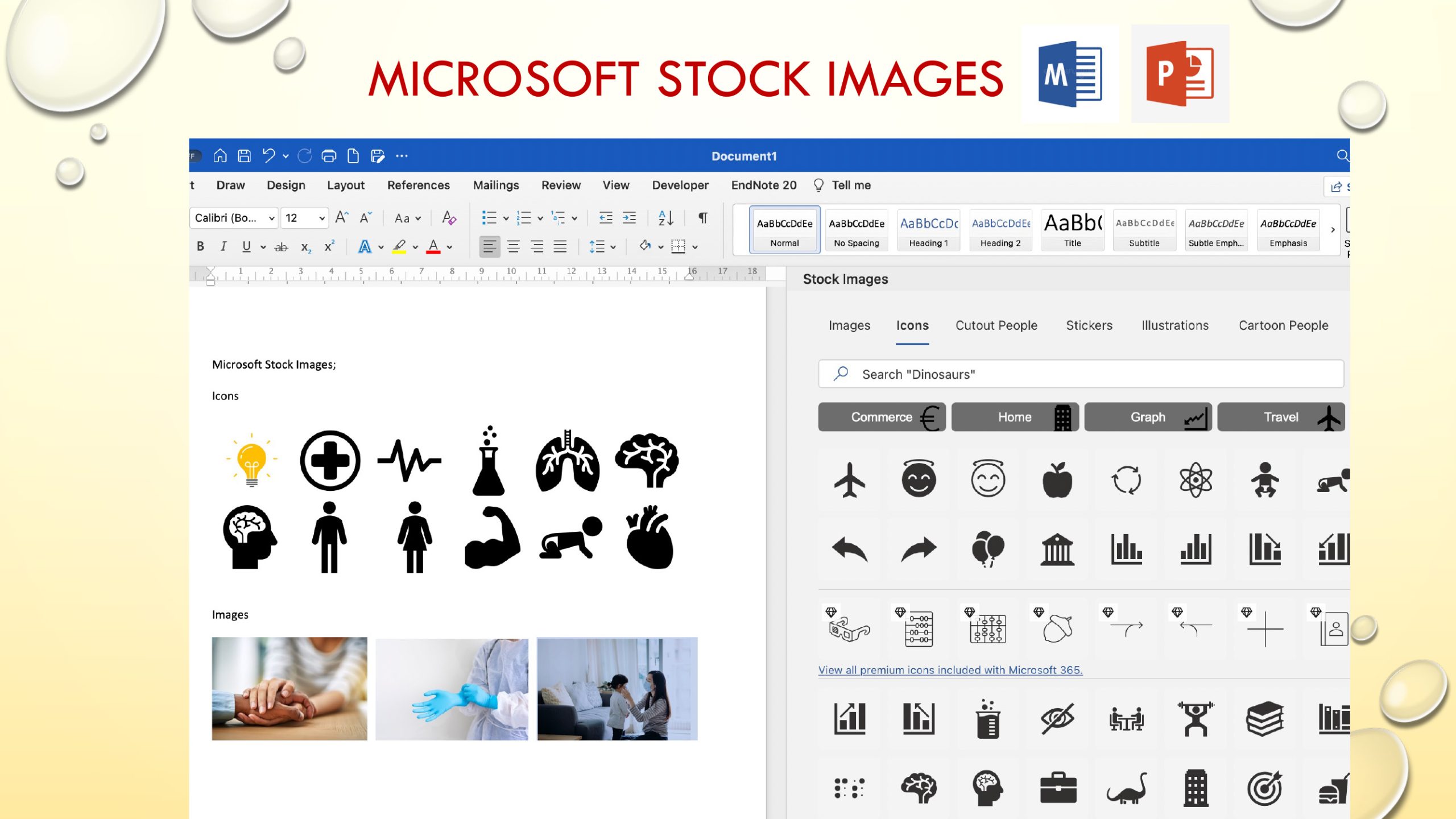This screenshot has height=819, width=1456.
Task: Click the Increase Indent icon
Action: [x=629, y=218]
